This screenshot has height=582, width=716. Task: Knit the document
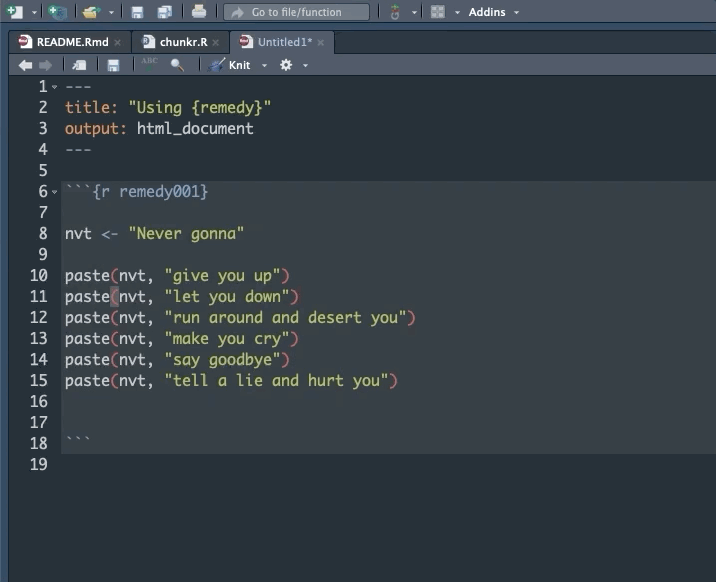(x=229, y=65)
